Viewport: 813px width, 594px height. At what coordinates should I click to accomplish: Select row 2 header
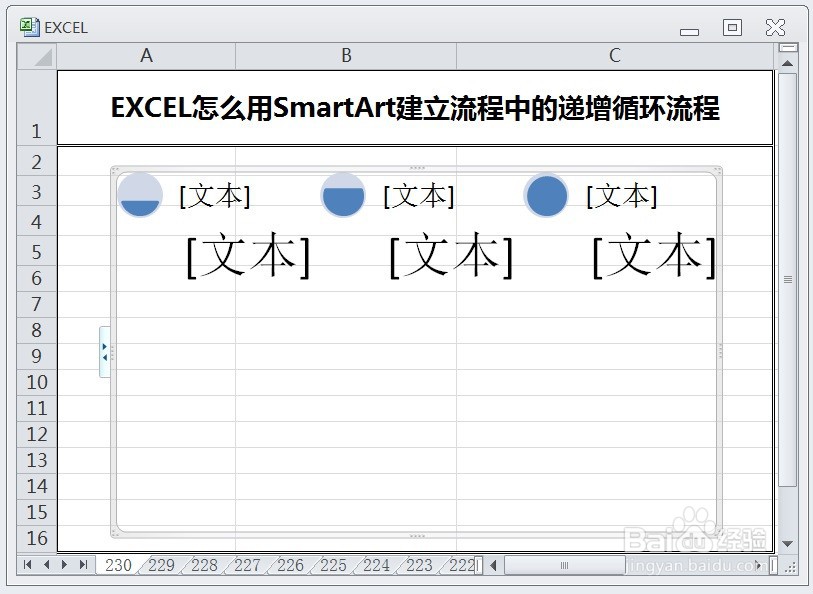37,161
